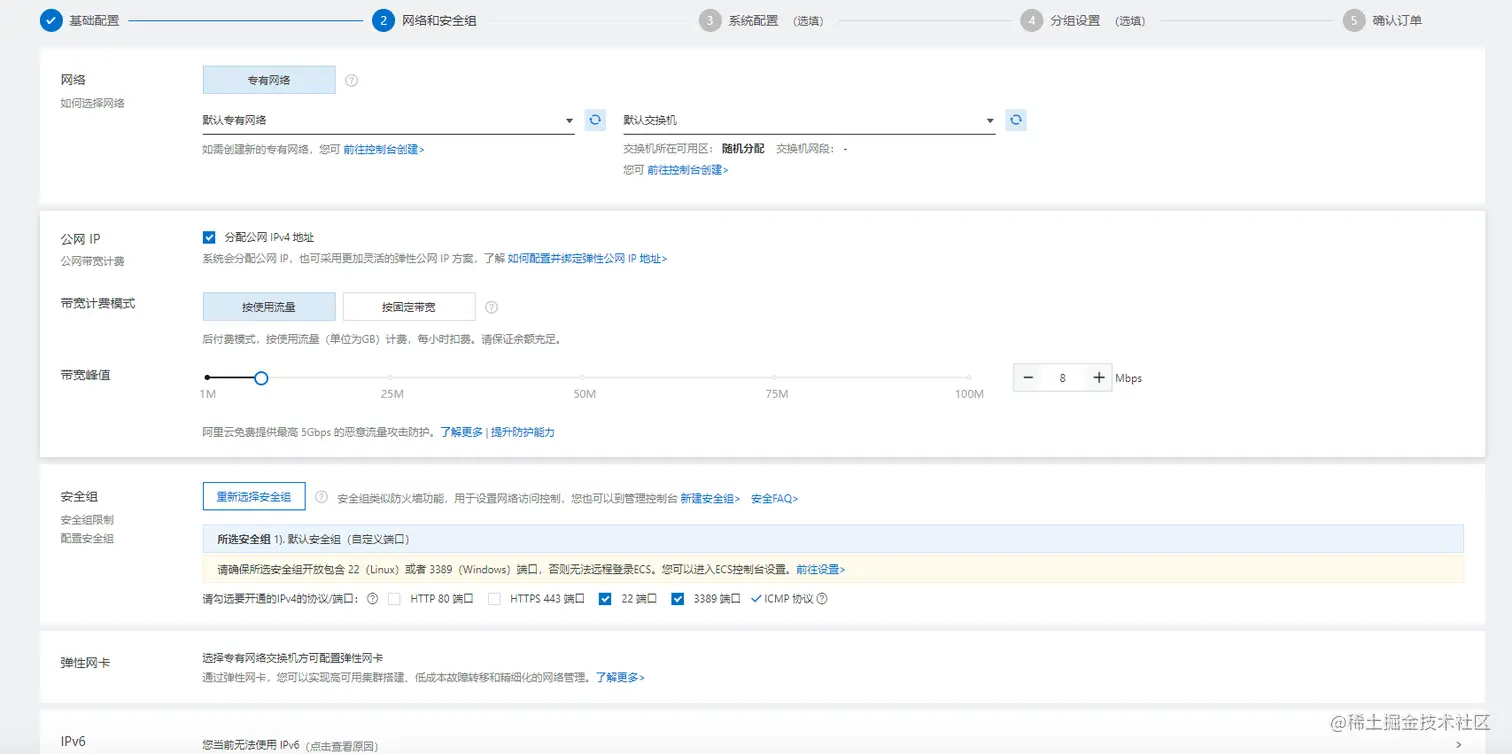Set bandwidth slider to the 100M mark

pyautogui.click(x=969, y=378)
